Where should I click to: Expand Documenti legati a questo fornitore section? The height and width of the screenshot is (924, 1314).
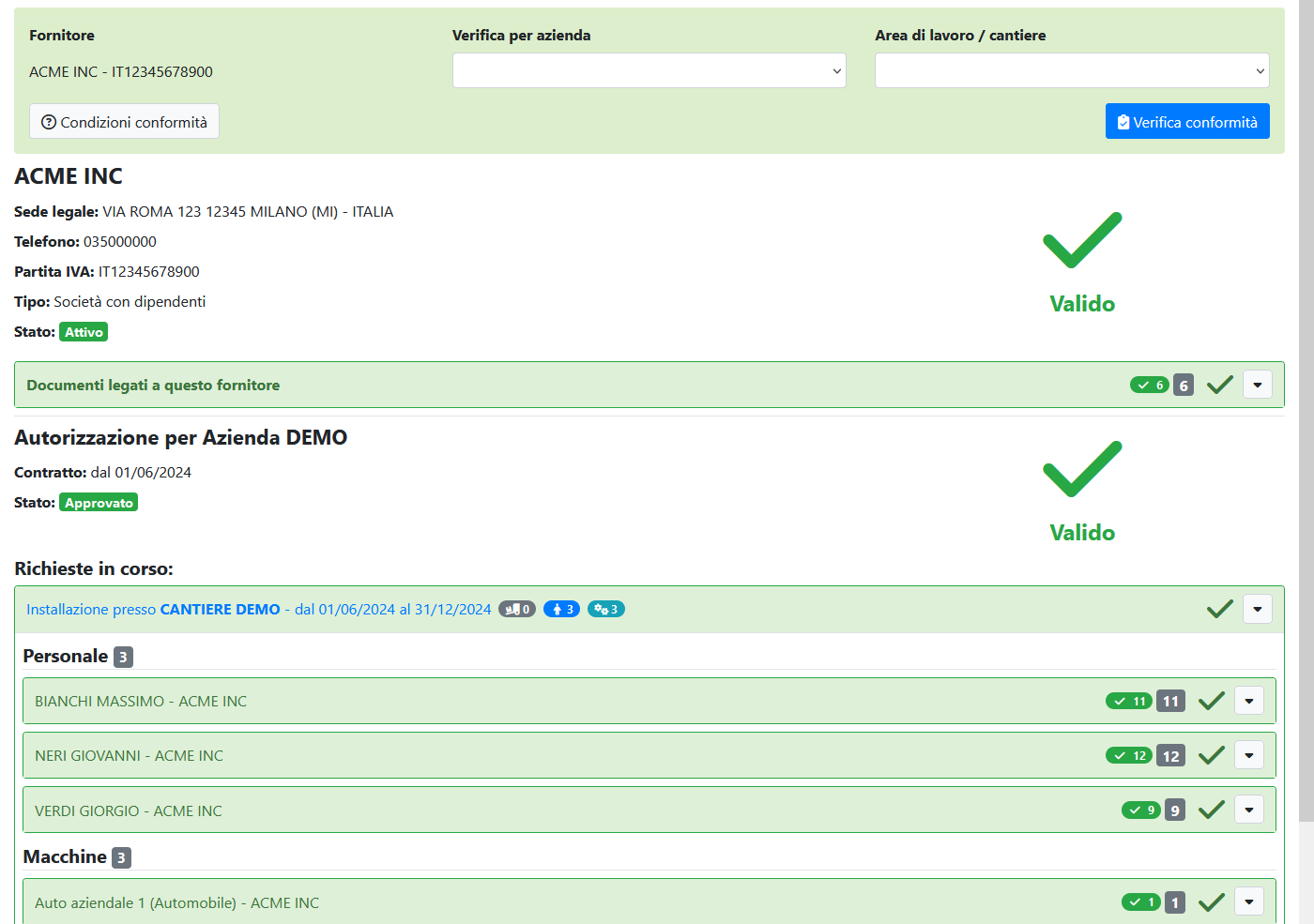pyautogui.click(x=1257, y=385)
